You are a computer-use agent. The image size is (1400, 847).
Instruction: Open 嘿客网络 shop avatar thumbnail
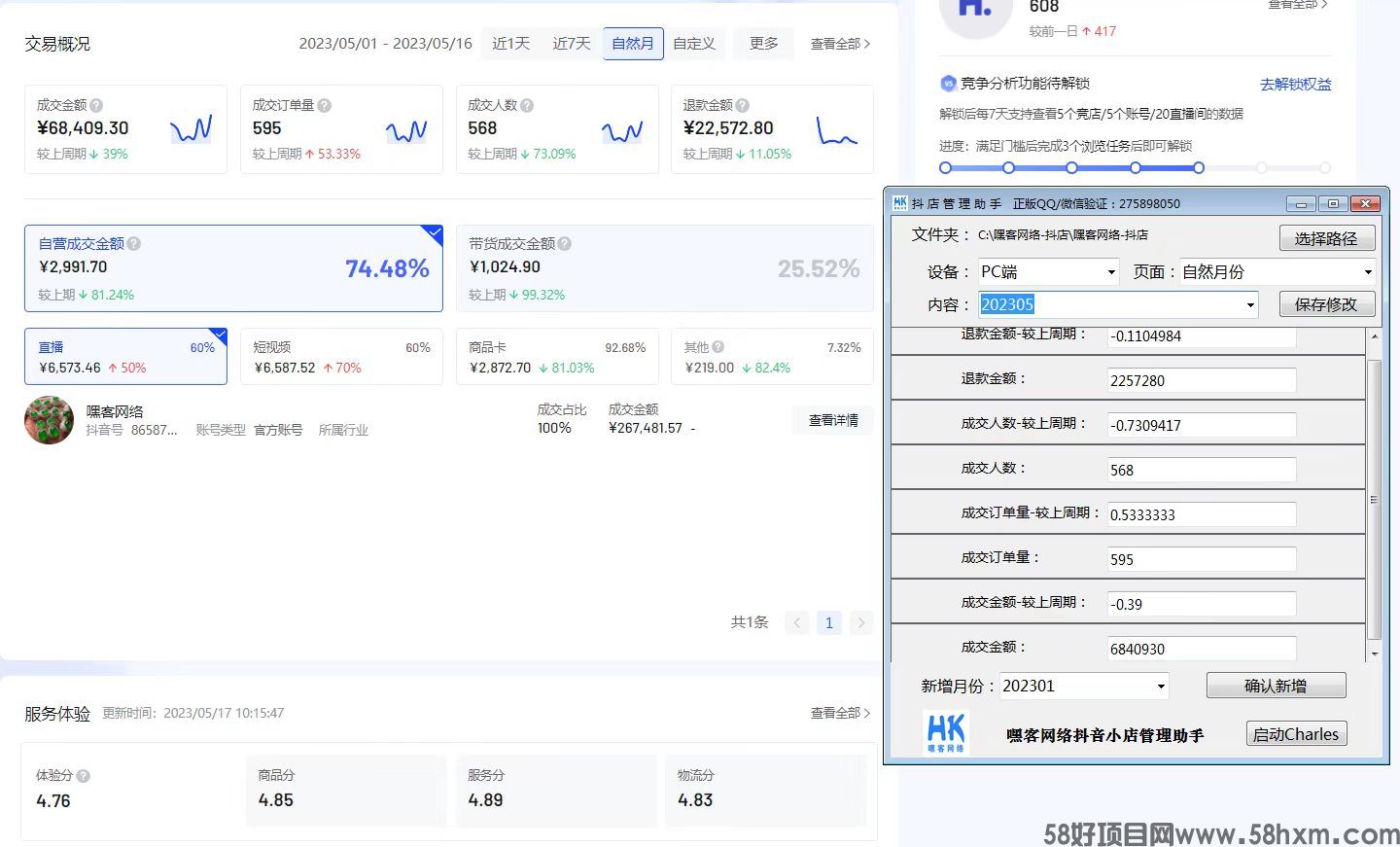[x=49, y=420]
